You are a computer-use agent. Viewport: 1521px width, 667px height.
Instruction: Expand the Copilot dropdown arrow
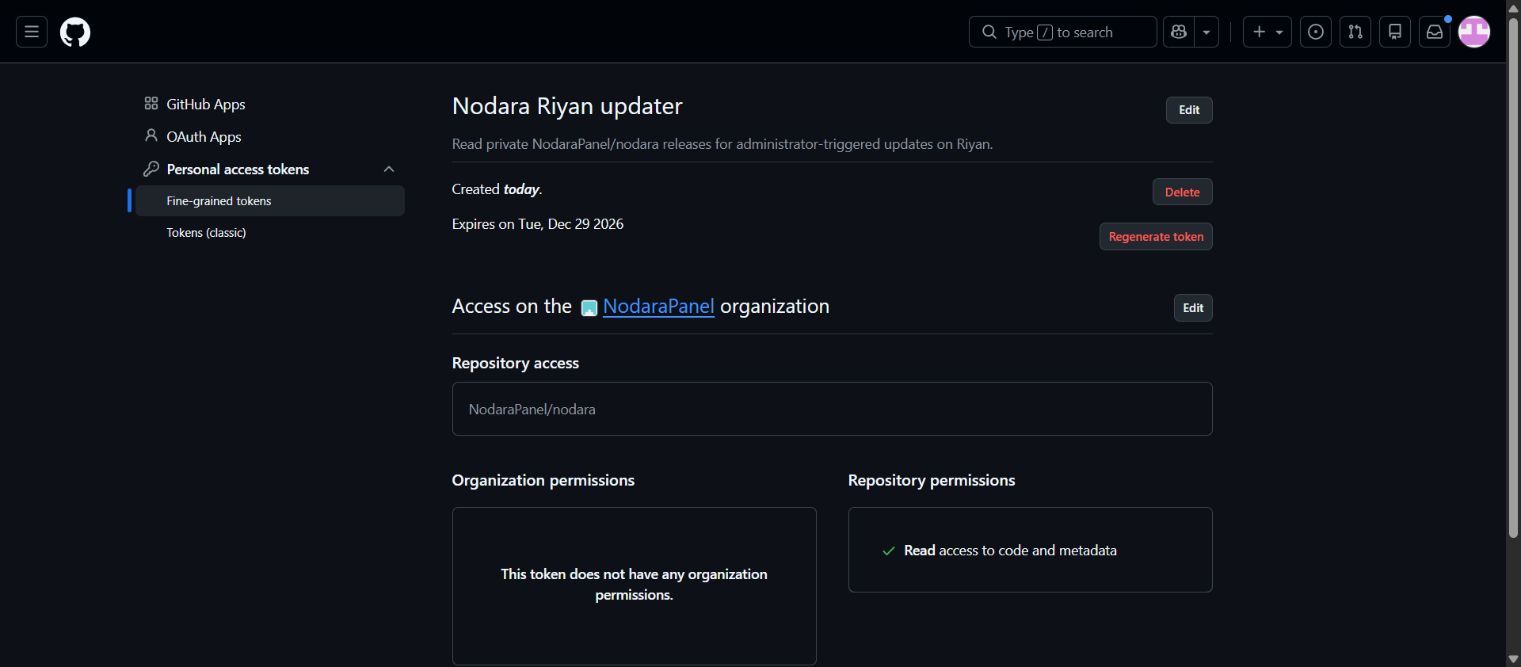tap(1207, 32)
